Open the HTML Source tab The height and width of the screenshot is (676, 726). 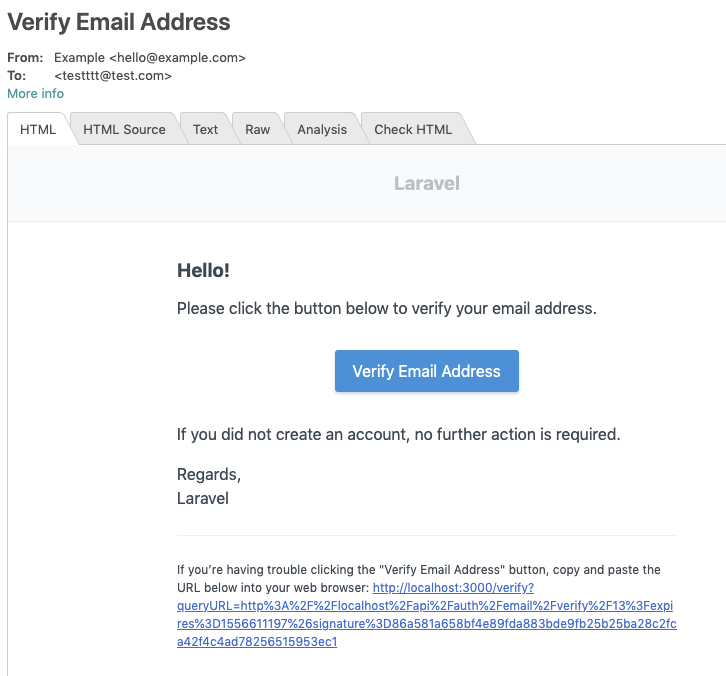[x=124, y=129]
